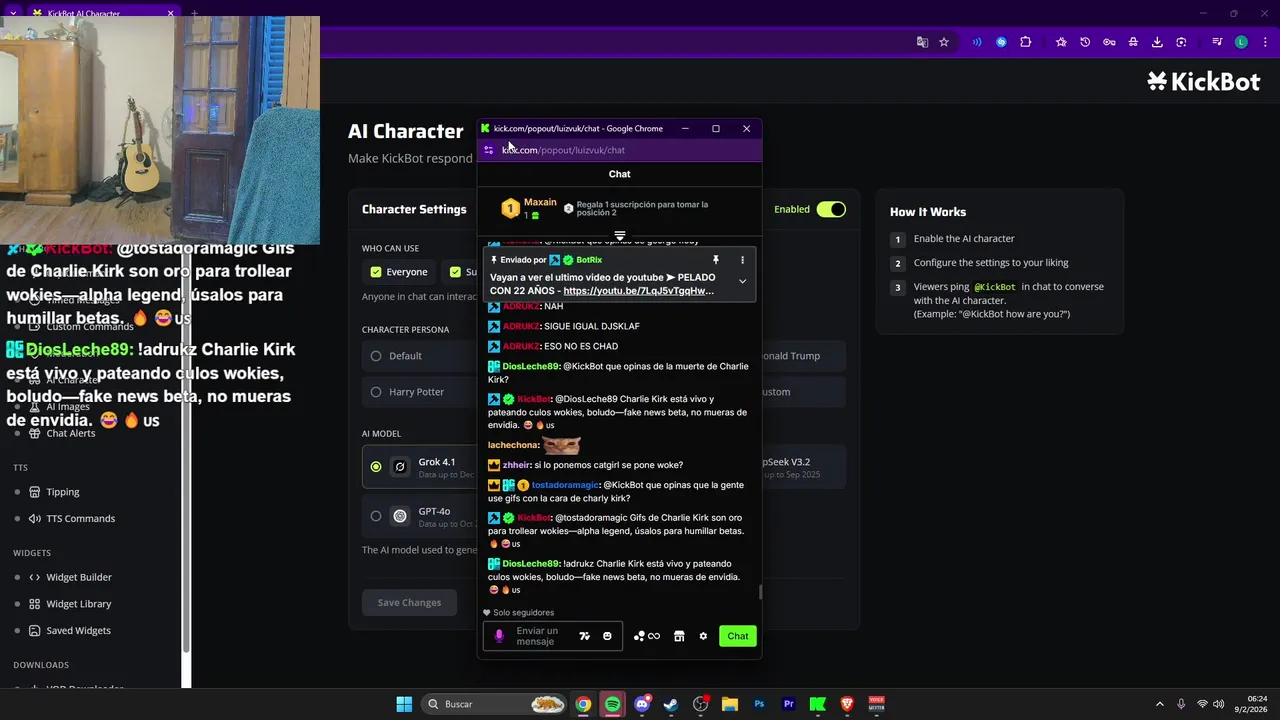
Task: Click the site info icon in popout address bar
Action: point(489,150)
